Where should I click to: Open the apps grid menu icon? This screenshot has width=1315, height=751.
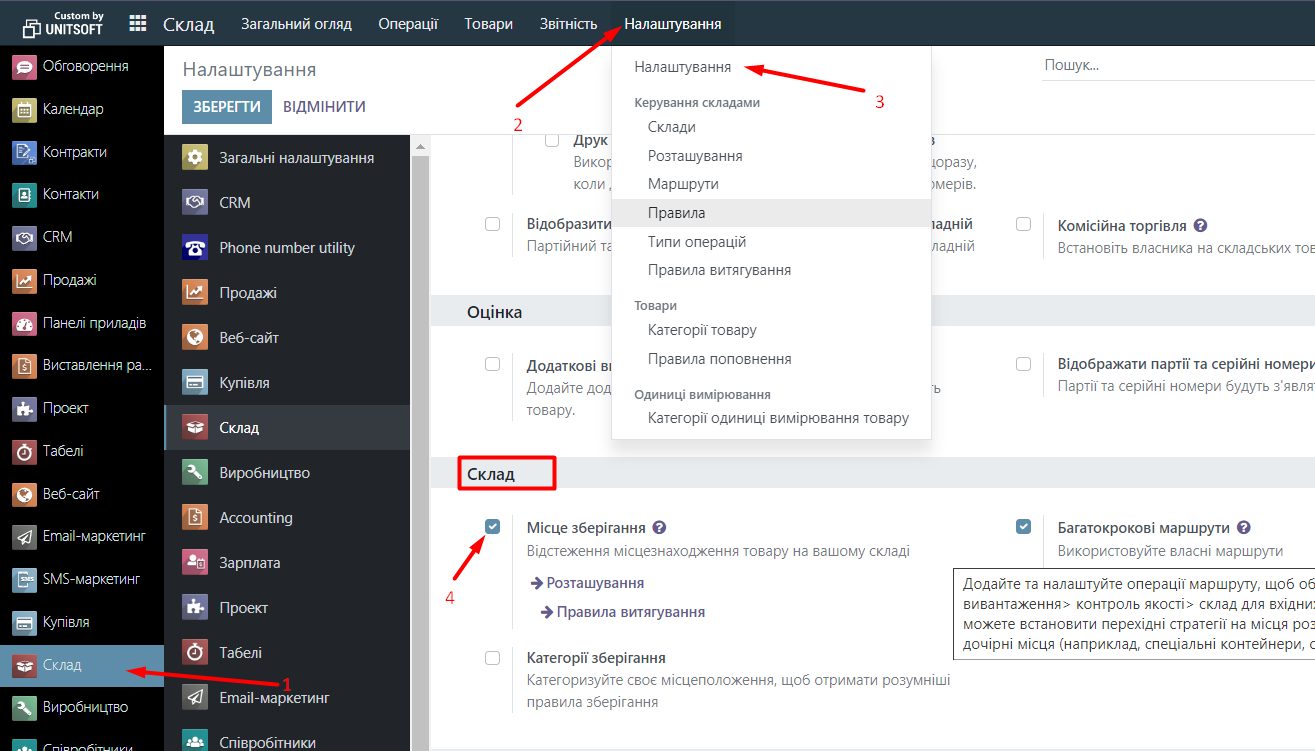tap(138, 24)
